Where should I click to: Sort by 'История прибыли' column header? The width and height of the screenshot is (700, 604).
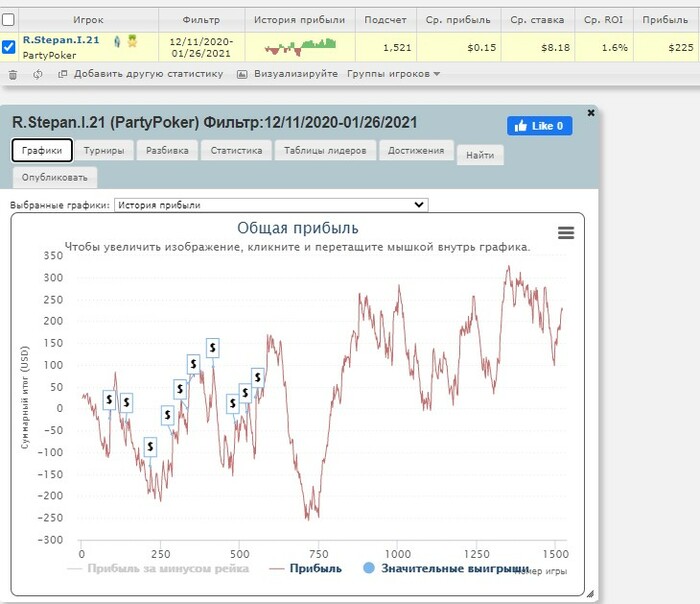pyautogui.click(x=300, y=20)
